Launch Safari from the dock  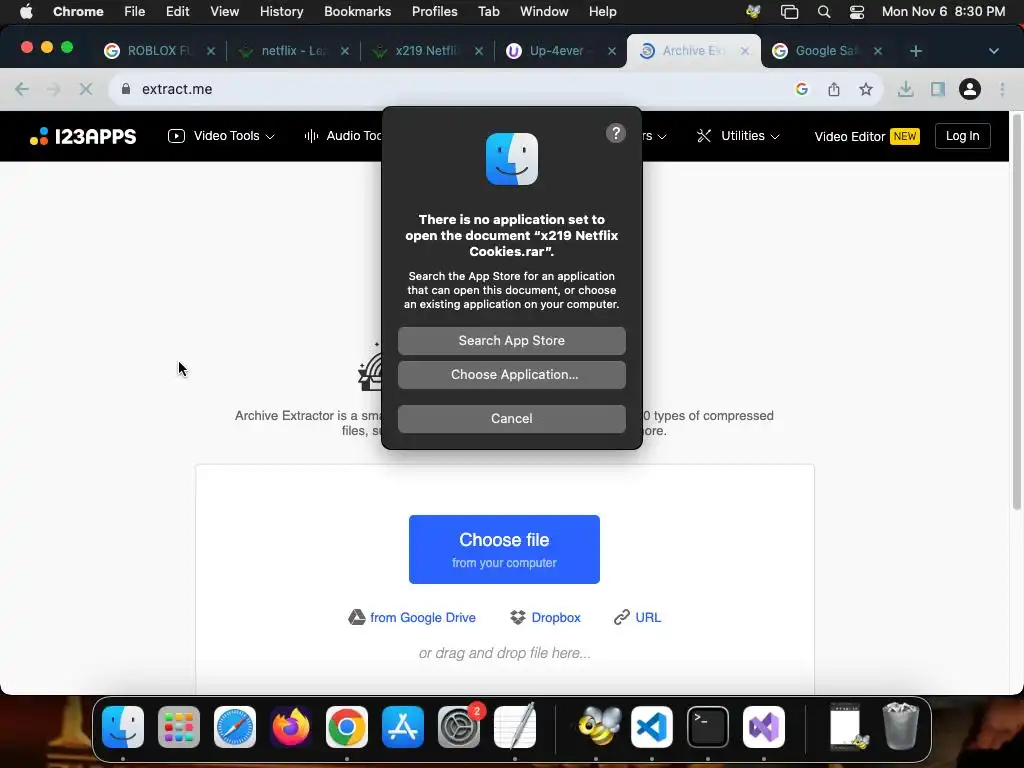(x=235, y=727)
